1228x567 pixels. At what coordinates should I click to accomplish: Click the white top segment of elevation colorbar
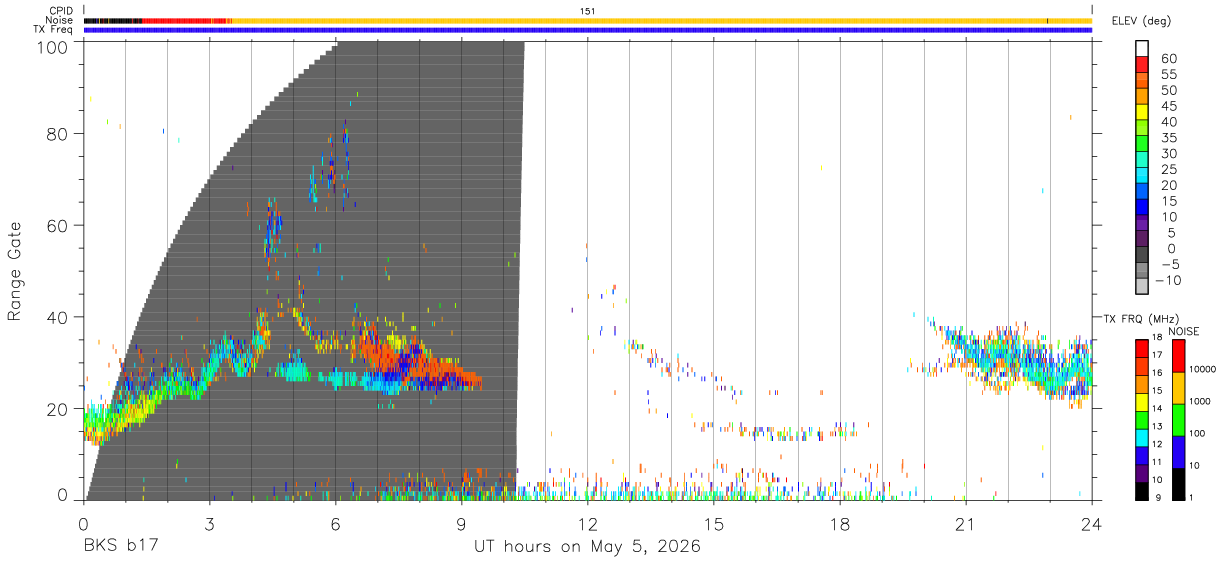1142,48
